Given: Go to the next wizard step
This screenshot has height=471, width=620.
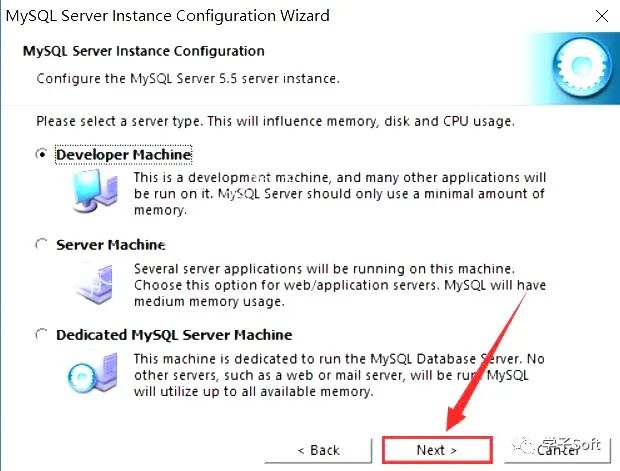Looking at the screenshot, I should [437, 450].
